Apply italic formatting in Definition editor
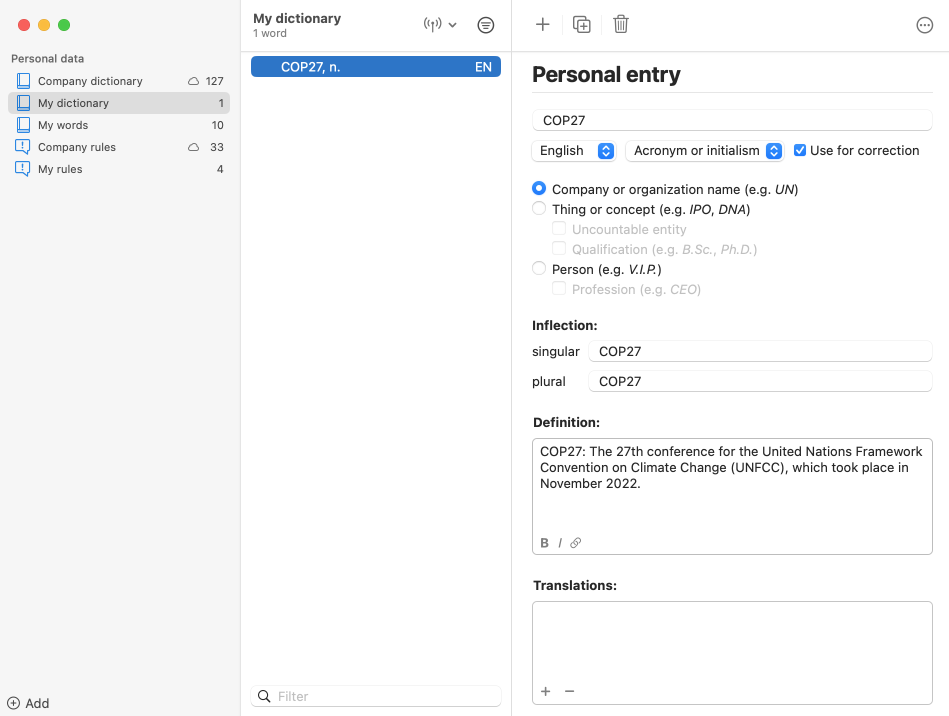 click(560, 543)
